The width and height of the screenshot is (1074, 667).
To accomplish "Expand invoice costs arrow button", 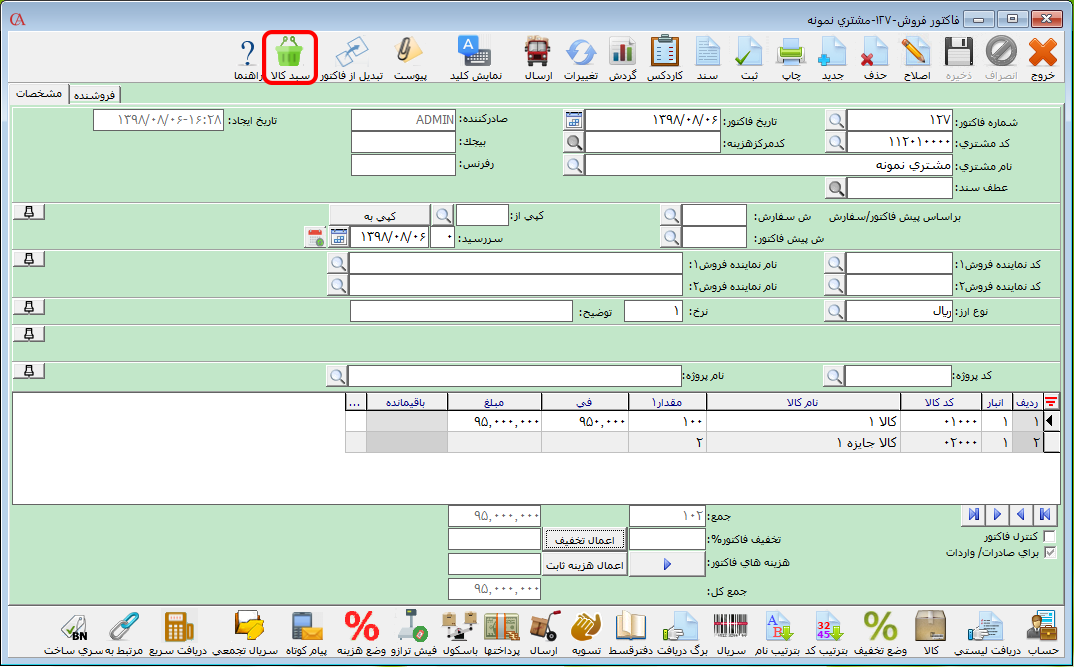I will (667, 564).
